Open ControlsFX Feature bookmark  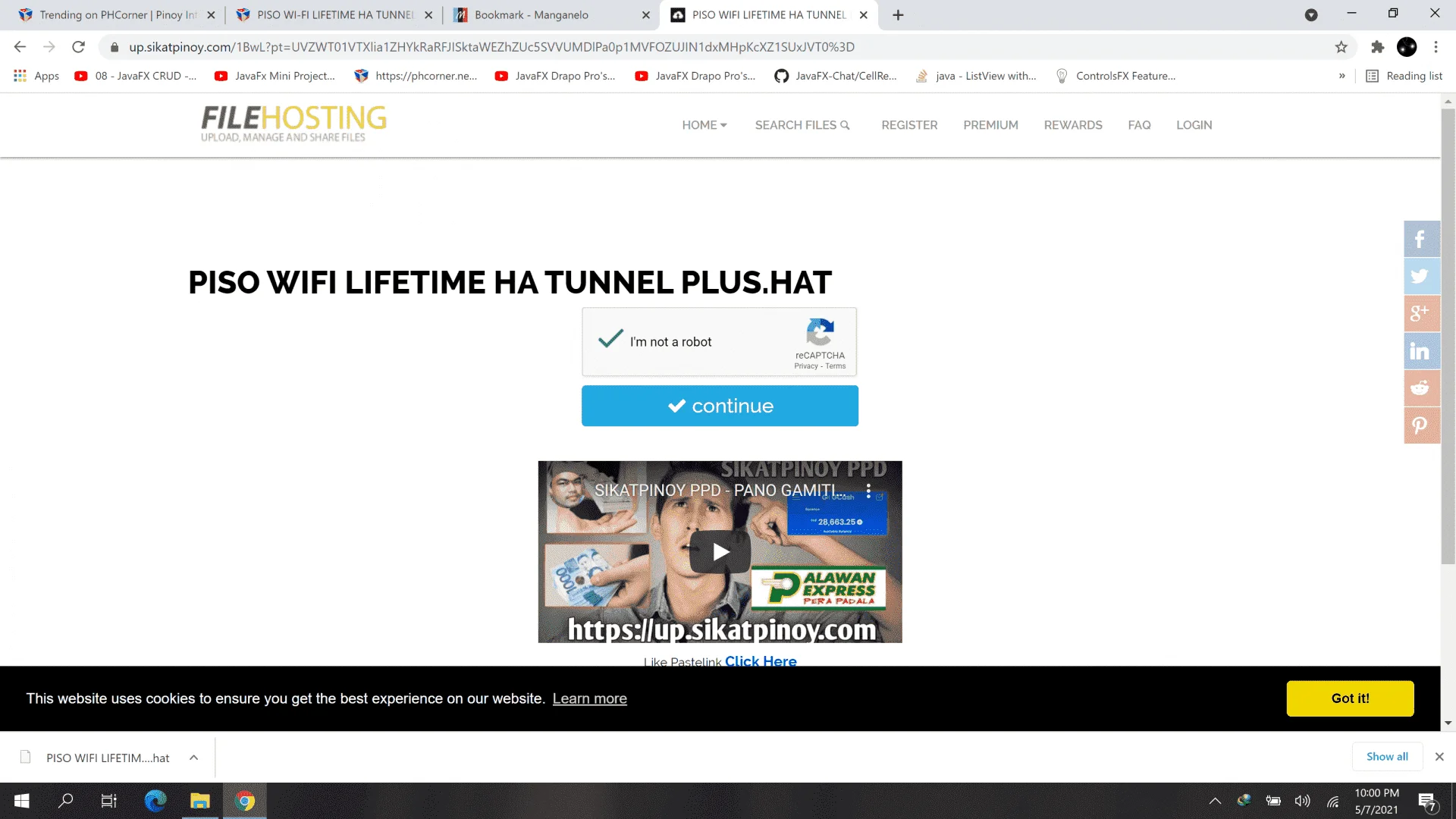pyautogui.click(x=1116, y=76)
